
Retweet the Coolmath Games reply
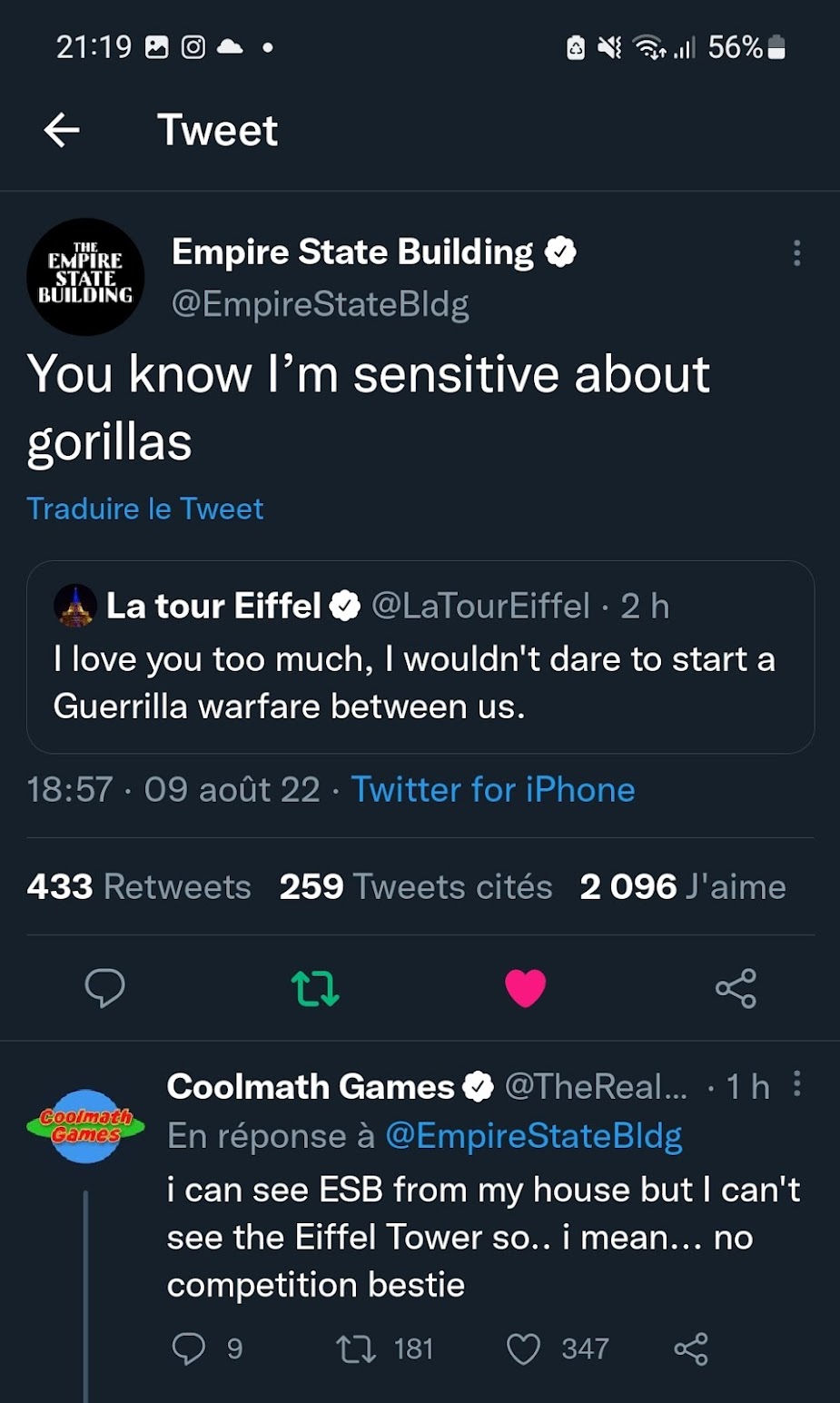(x=355, y=1349)
